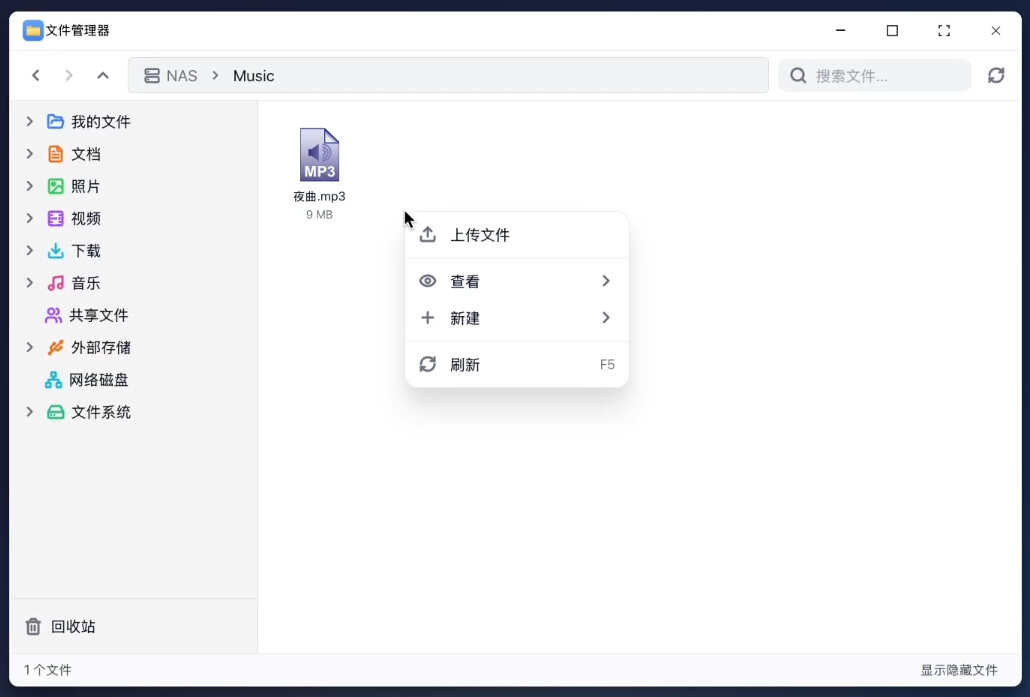Open the 查看 submenu arrow

606,281
